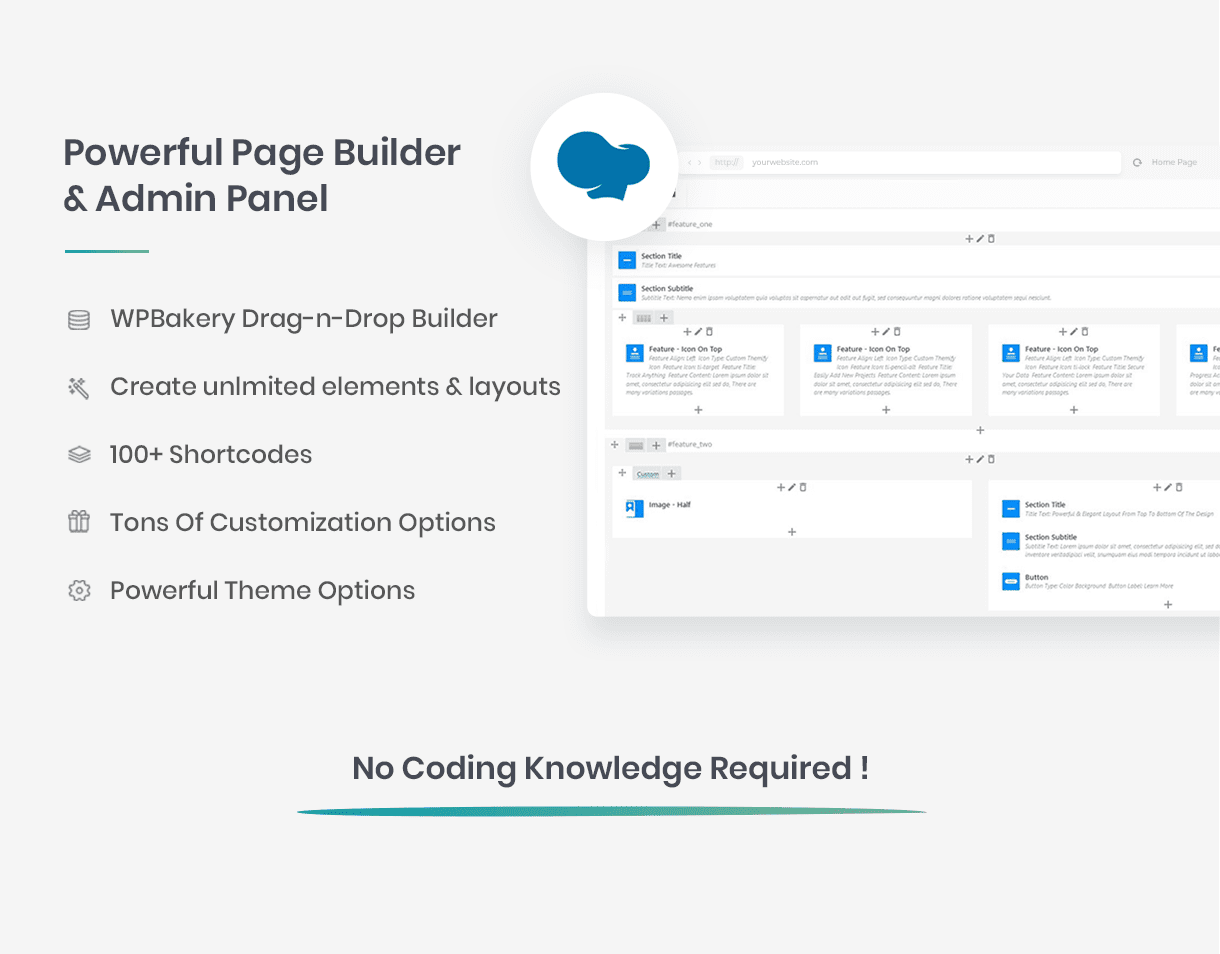Delete the Track Anything feature column
Image resolution: width=1220 pixels, height=954 pixels.
click(x=709, y=332)
